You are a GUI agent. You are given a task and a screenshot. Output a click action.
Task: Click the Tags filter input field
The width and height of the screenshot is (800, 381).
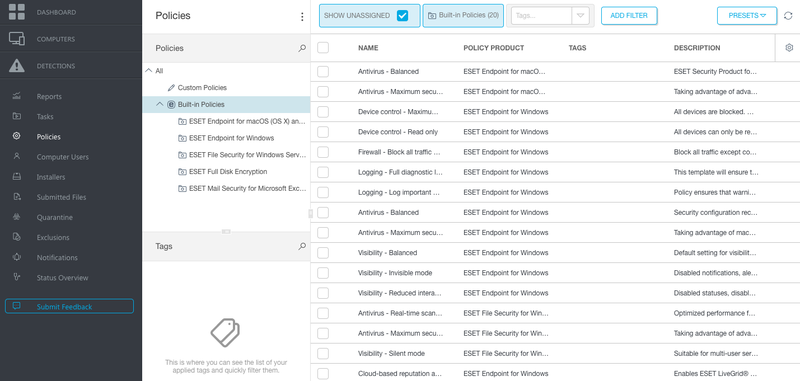tap(541, 16)
